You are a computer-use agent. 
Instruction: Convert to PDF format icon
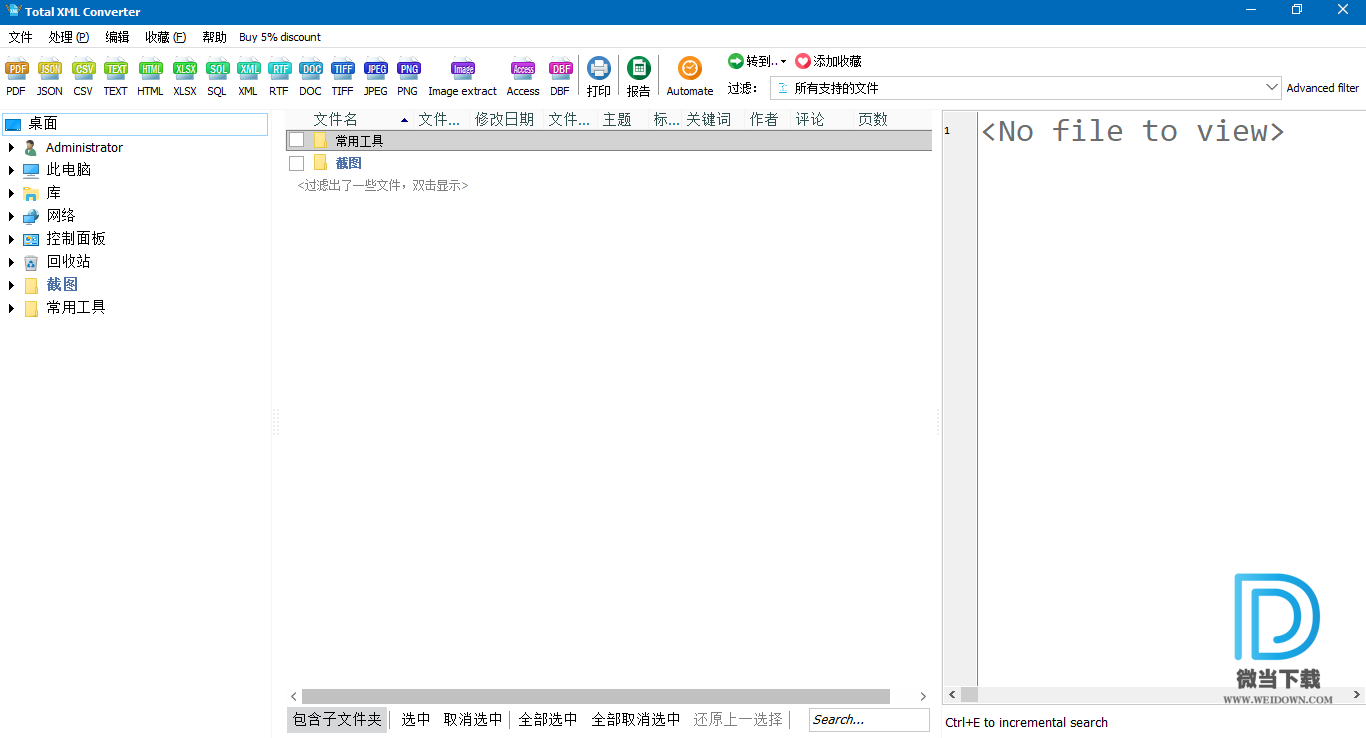pyautogui.click(x=16, y=70)
